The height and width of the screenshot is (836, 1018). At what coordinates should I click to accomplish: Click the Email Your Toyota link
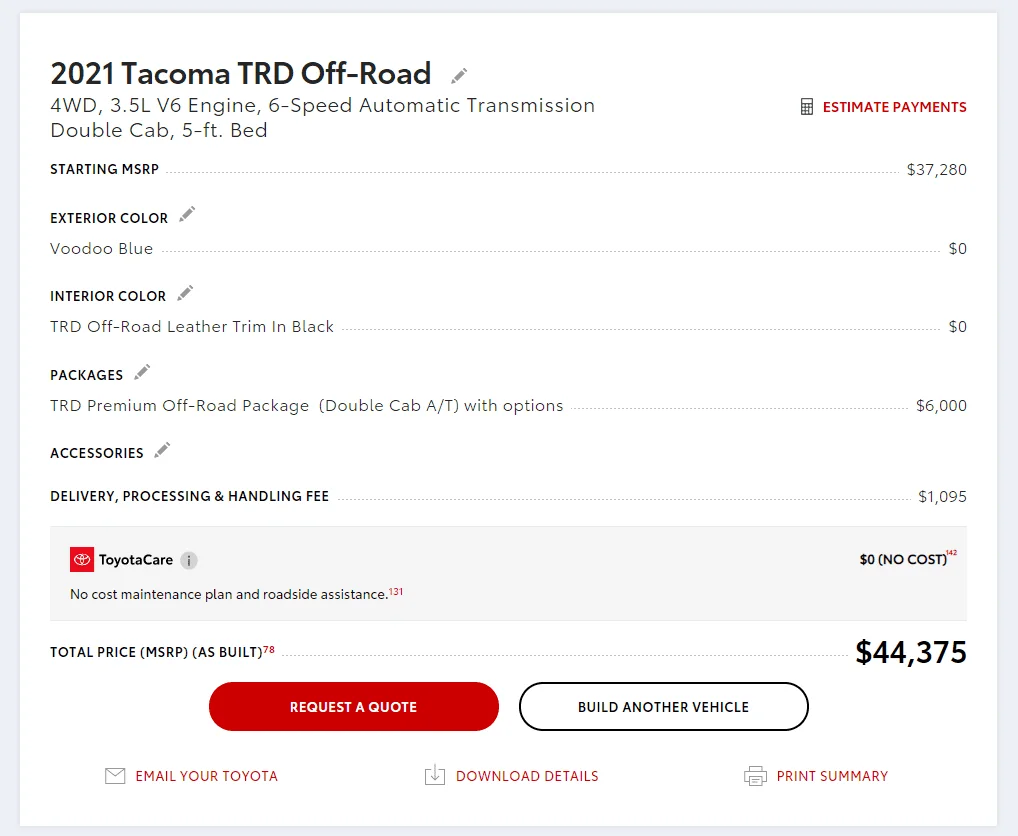(x=206, y=776)
